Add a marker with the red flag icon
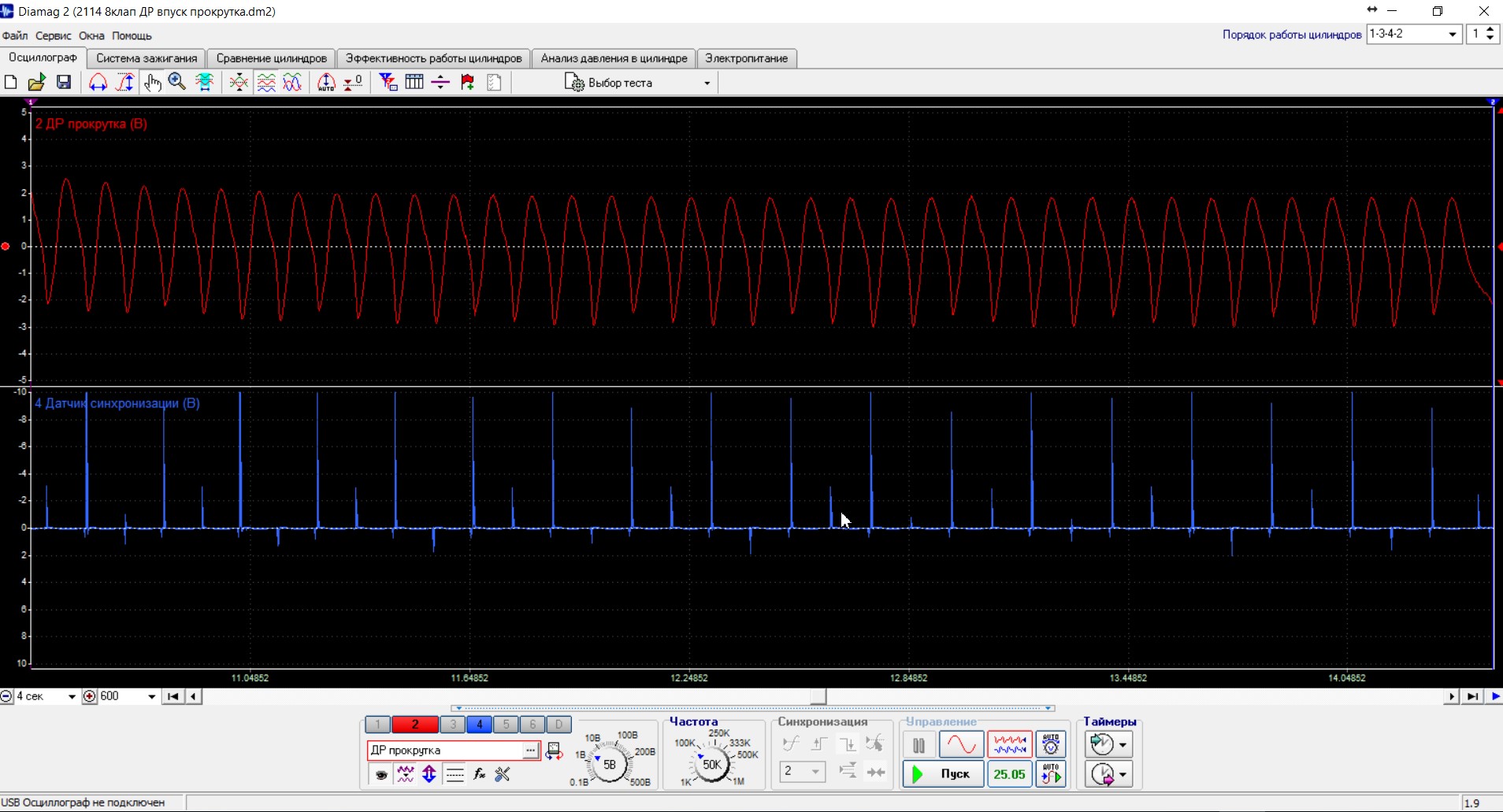The width and height of the screenshot is (1503, 812). pyautogui.click(x=468, y=83)
